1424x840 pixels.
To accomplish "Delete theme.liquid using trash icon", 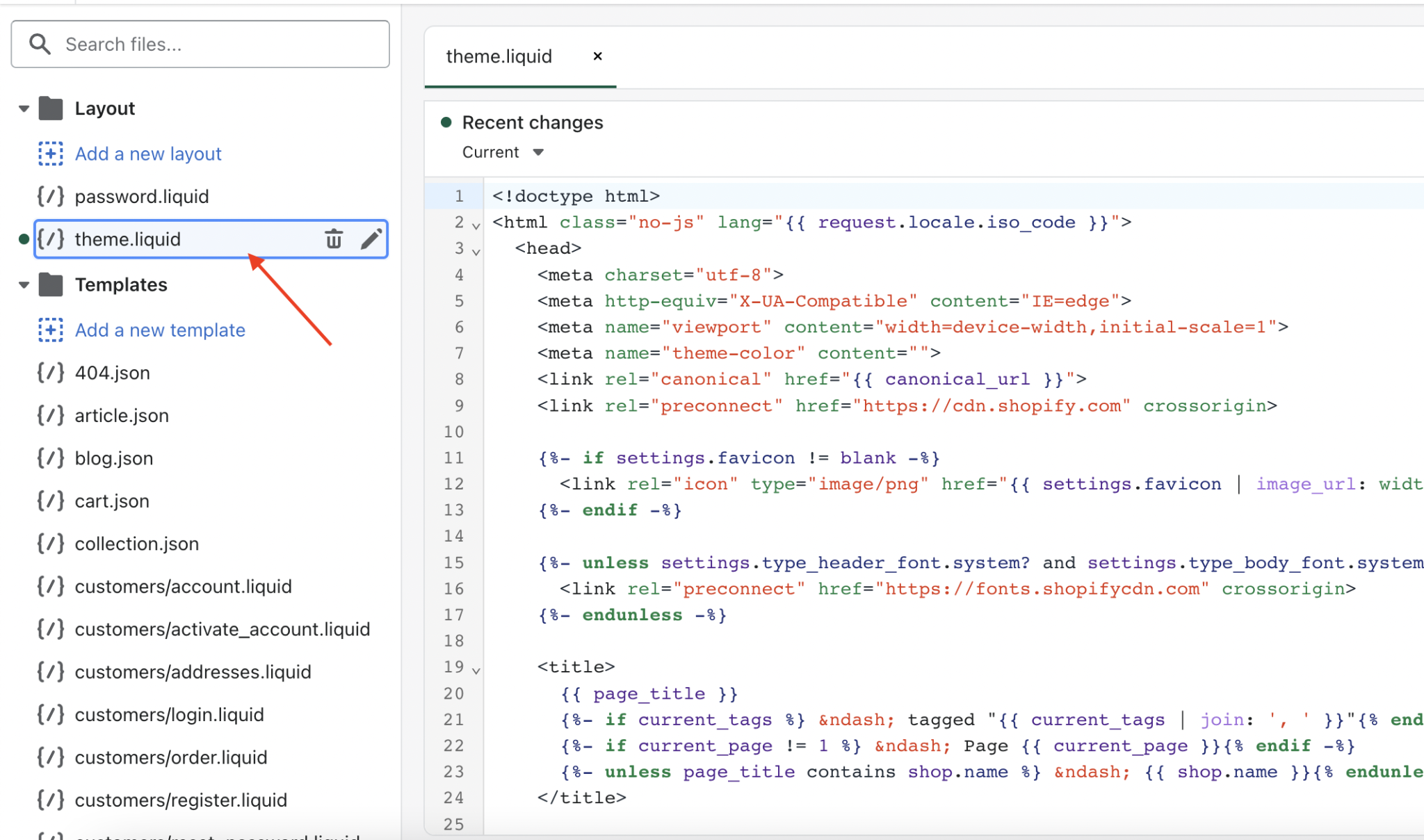I will coord(334,239).
